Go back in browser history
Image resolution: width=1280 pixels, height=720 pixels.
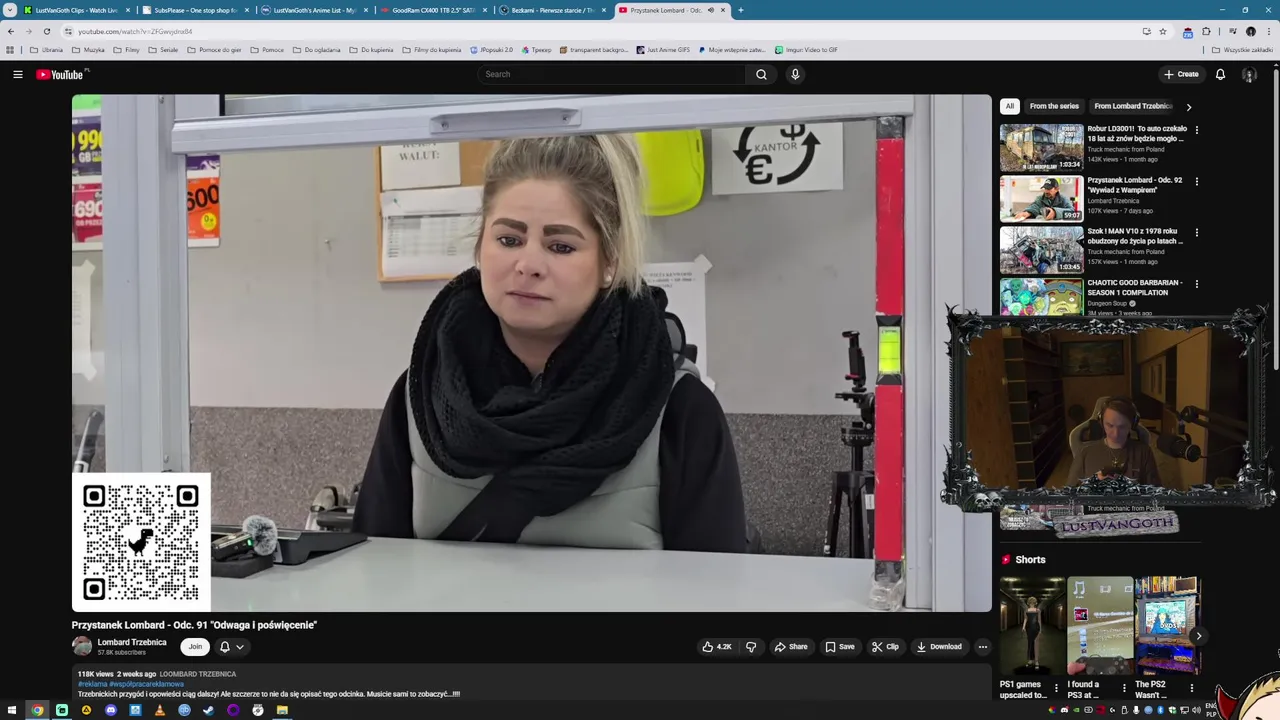click(11, 31)
